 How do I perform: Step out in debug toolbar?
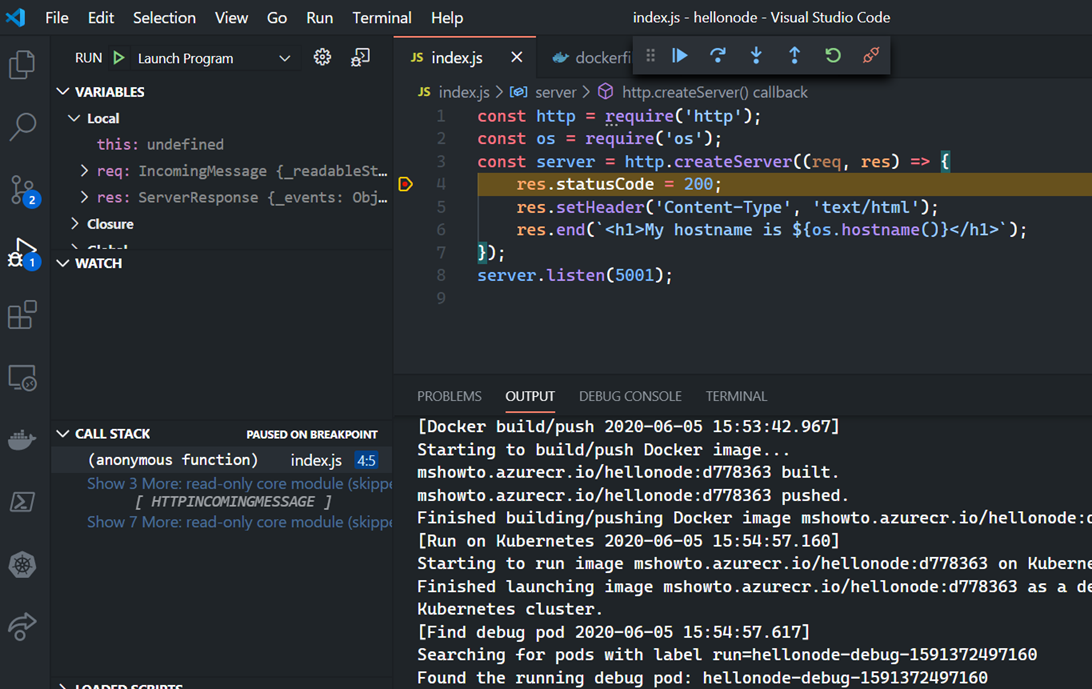pos(795,55)
